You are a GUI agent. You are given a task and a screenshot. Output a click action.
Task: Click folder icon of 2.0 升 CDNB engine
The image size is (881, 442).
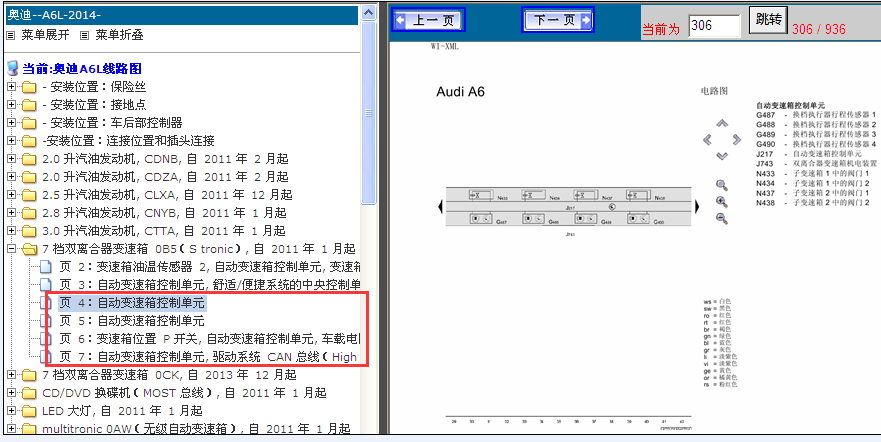point(29,159)
